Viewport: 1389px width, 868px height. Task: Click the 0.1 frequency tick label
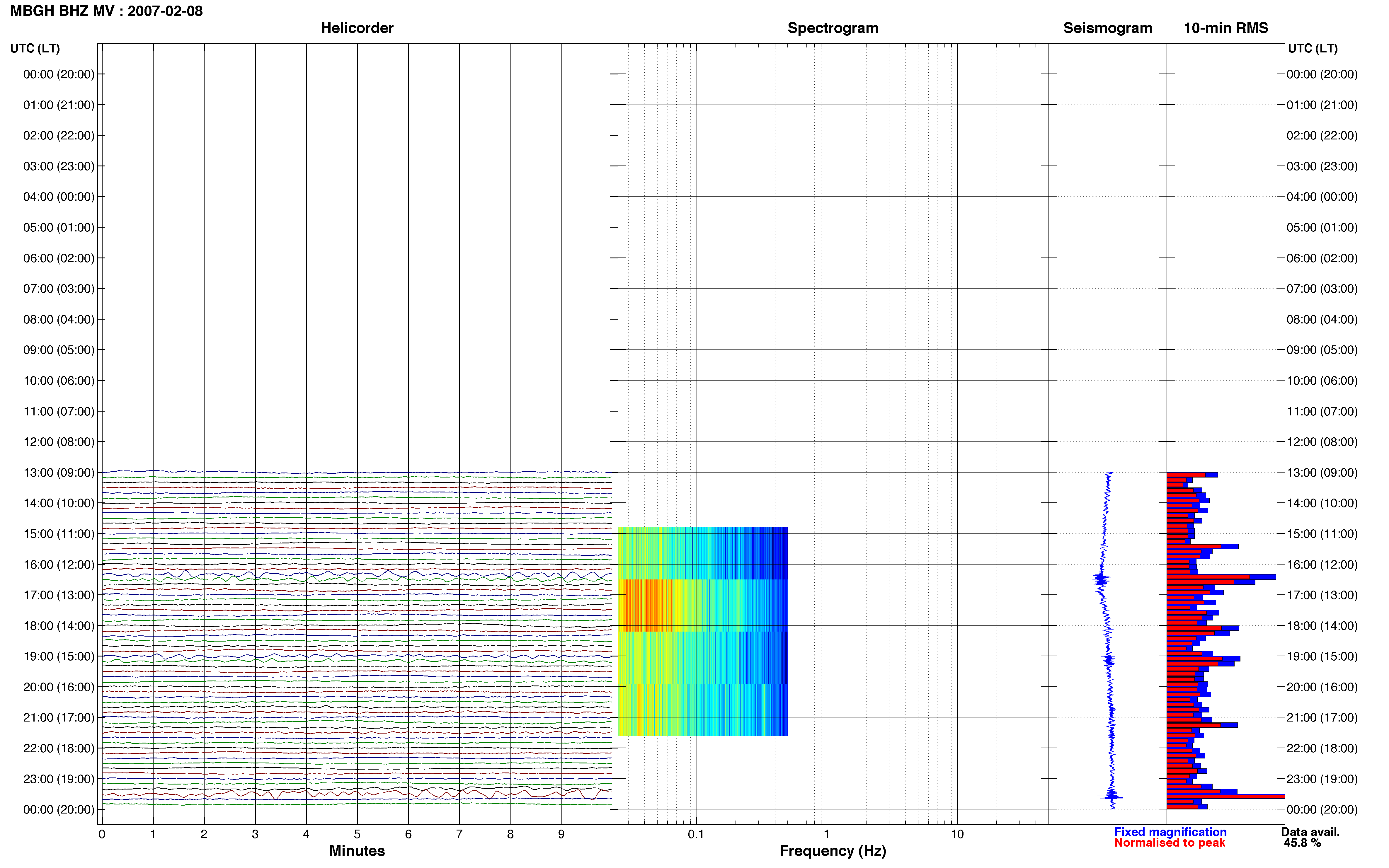coord(696,834)
